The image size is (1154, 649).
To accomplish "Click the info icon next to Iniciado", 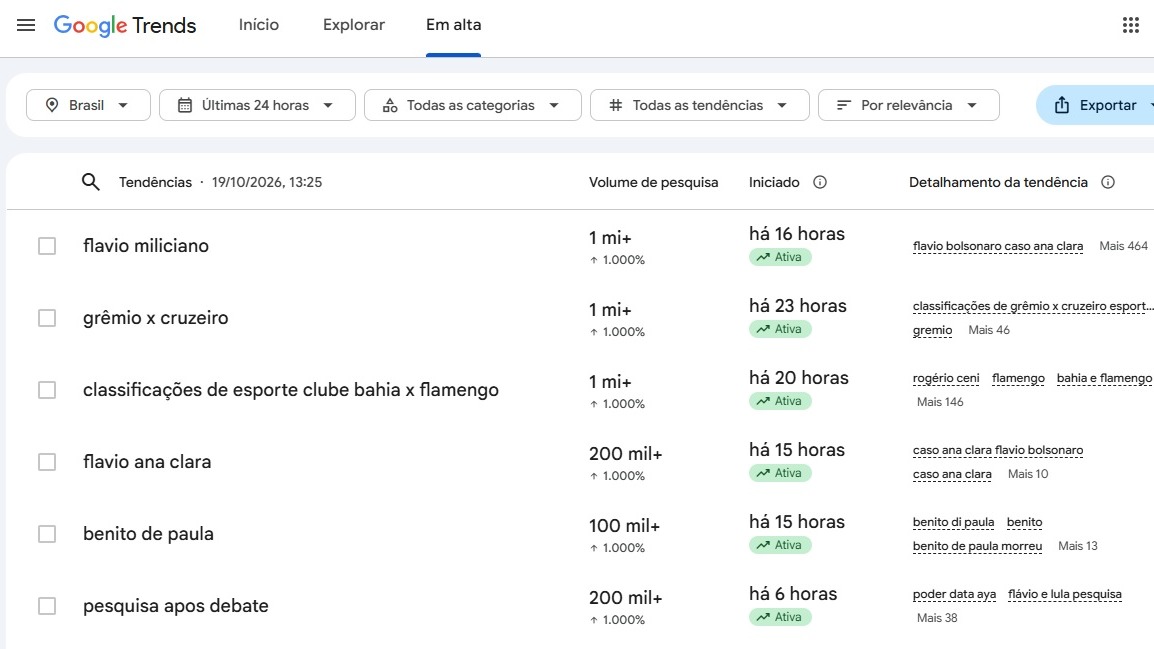I will pos(820,182).
